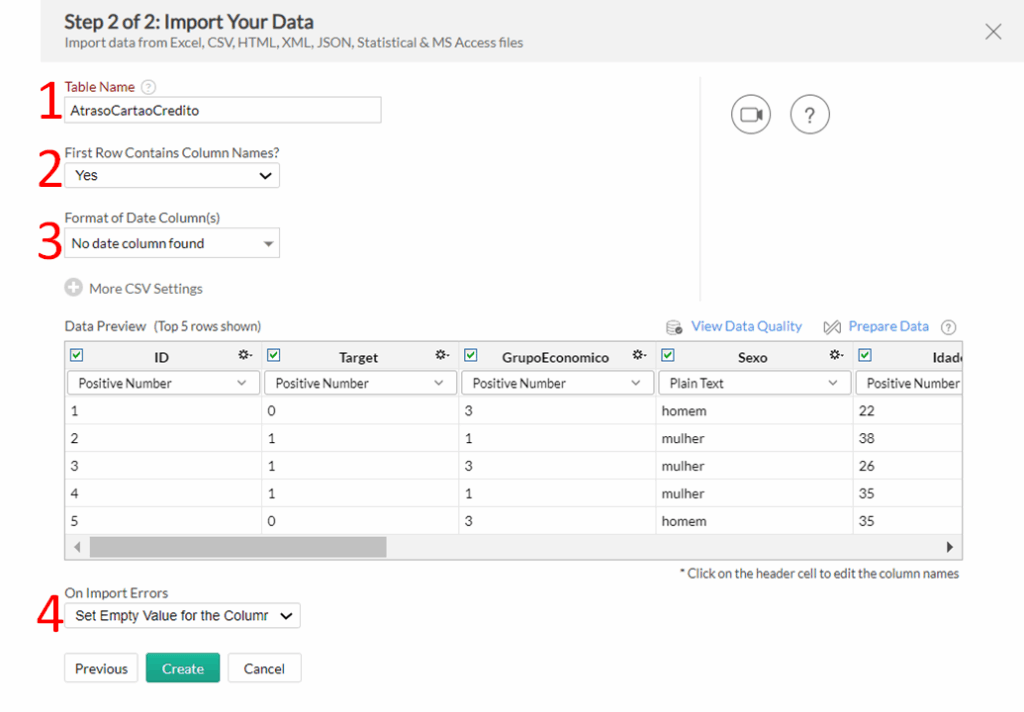The width and height of the screenshot is (1024, 712).
Task: Open Format of Date Column(s) dropdown
Action: pos(172,243)
